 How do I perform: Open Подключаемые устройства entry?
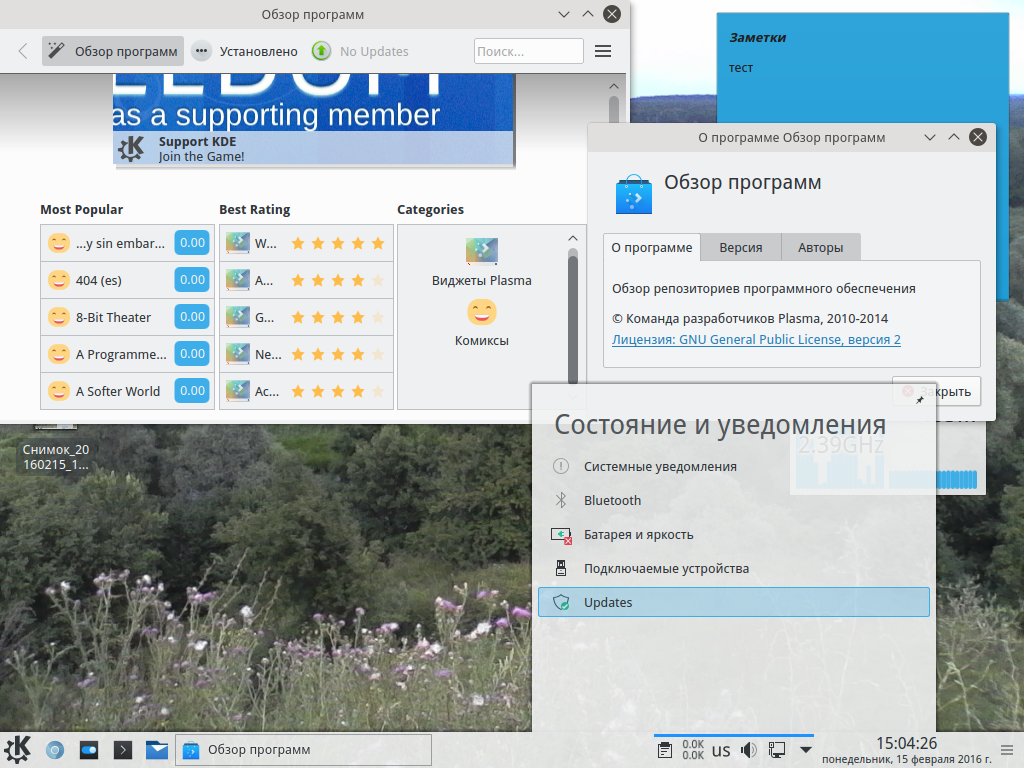(x=733, y=568)
